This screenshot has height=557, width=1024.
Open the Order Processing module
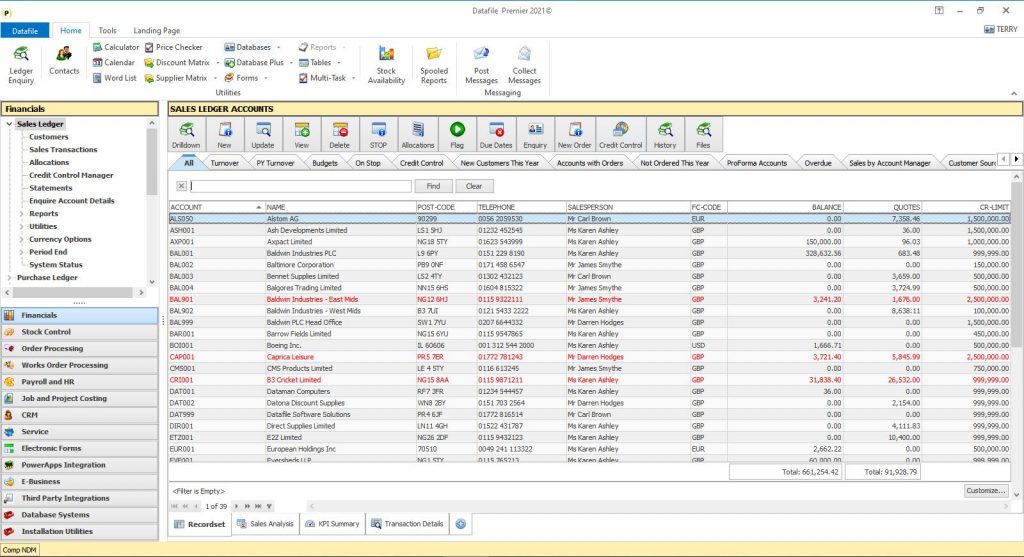point(79,349)
